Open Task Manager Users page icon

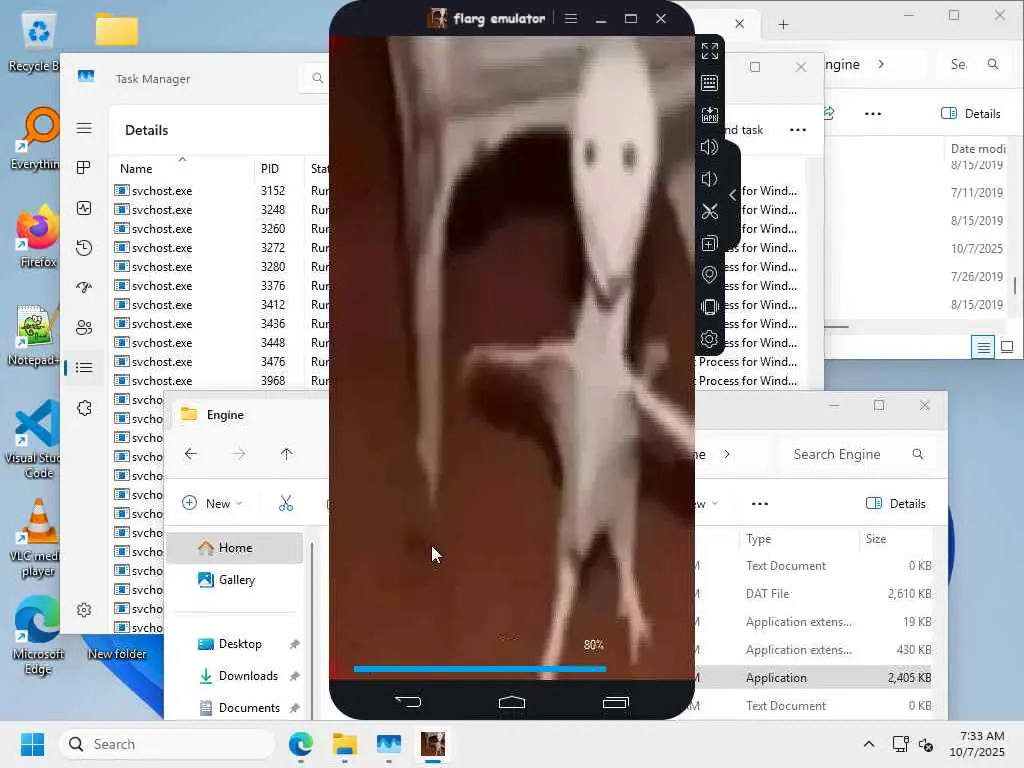[x=84, y=327]
